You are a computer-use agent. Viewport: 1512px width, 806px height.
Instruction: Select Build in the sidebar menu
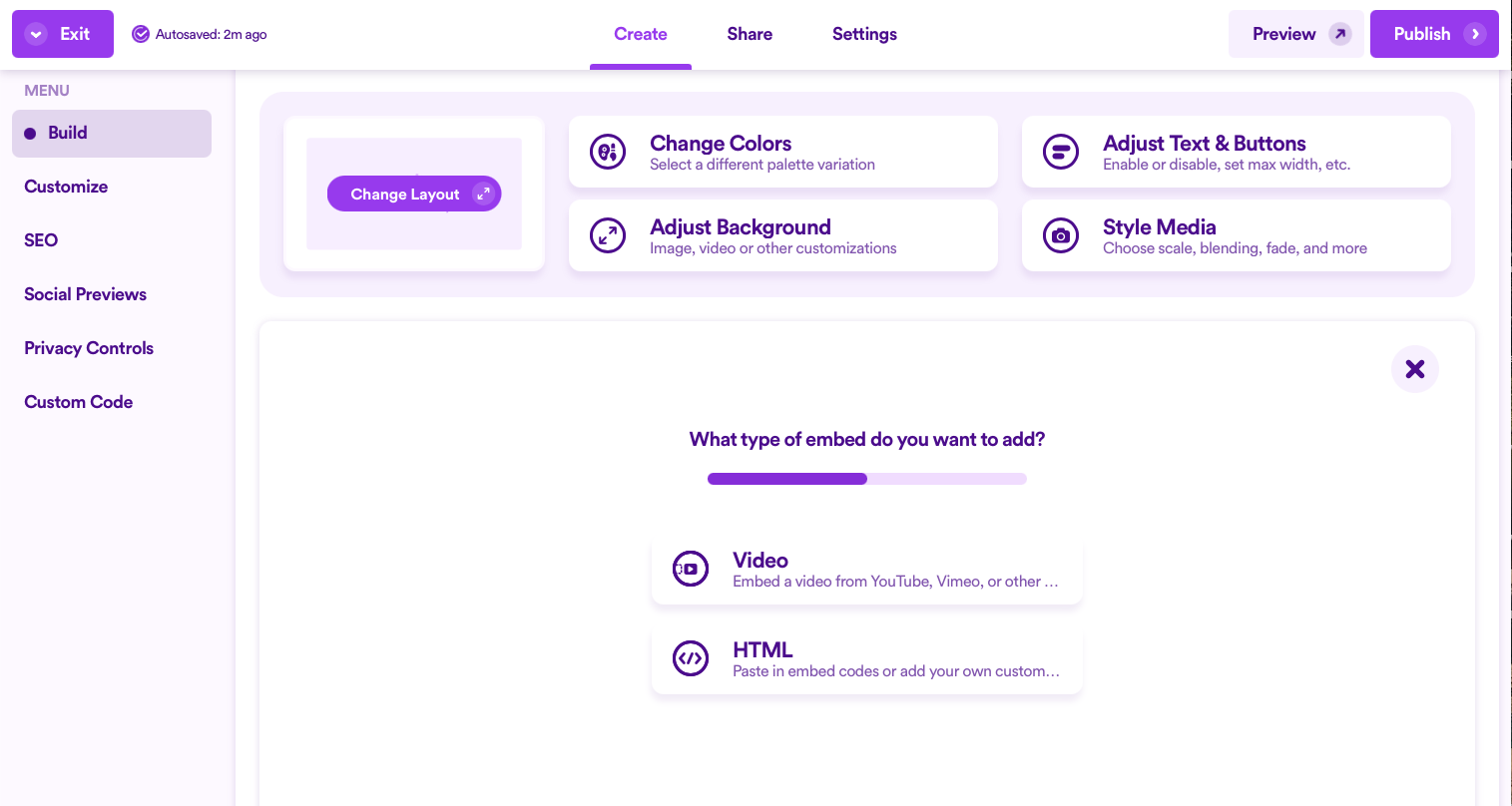(x=112, y=134)
